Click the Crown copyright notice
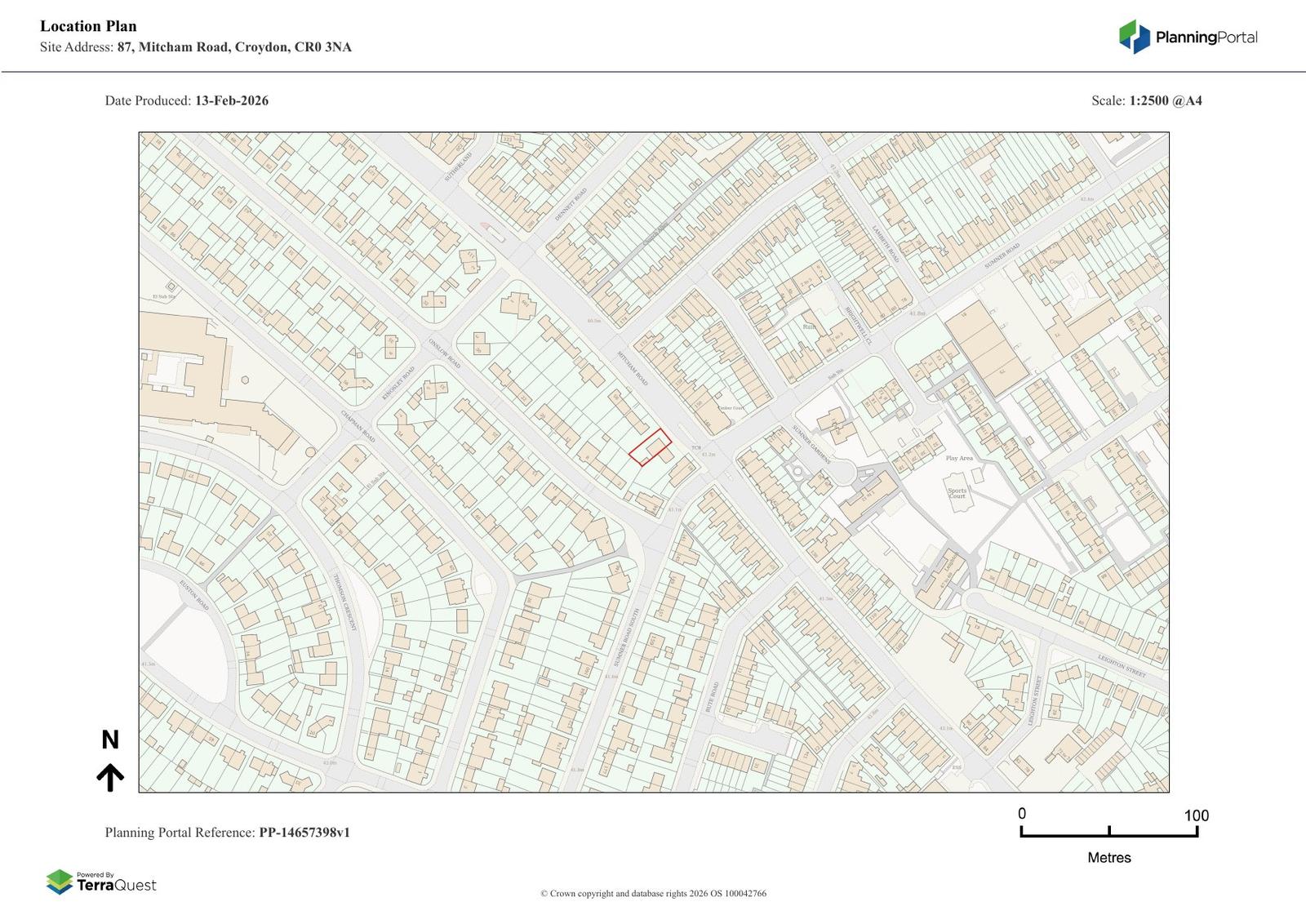 [653, 894]
